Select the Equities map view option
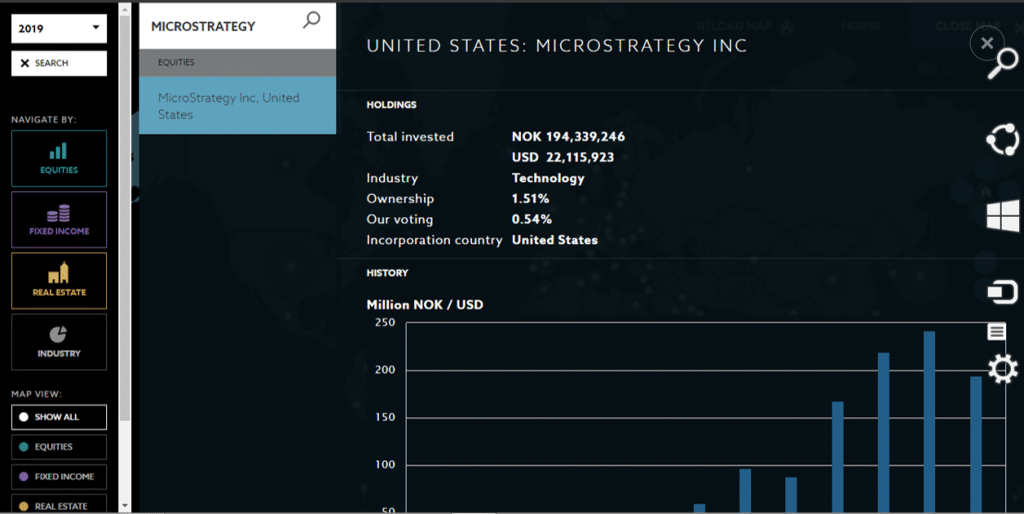The width and height of the screenshot is (1024, 514). point(59,447)
